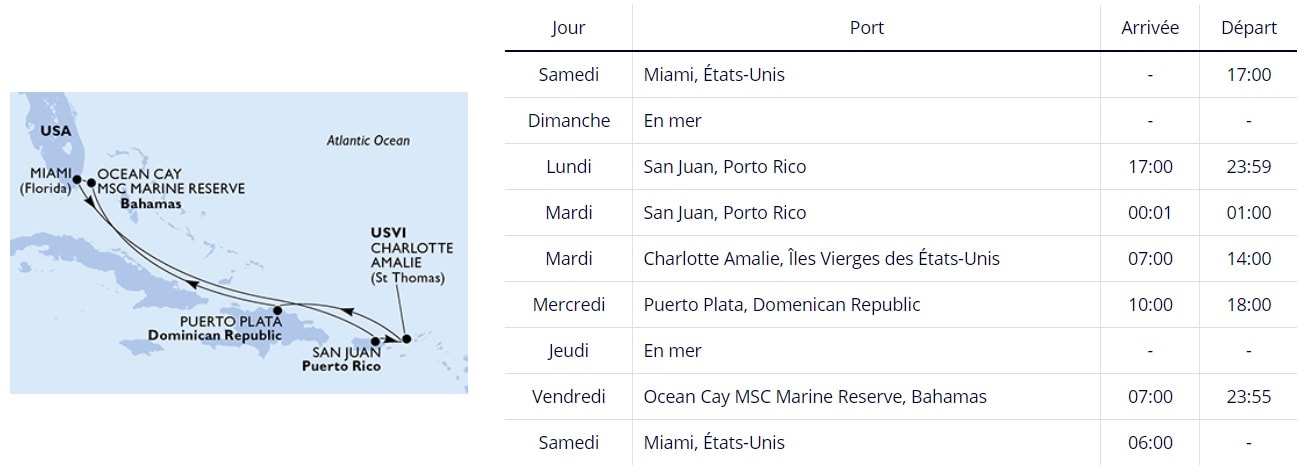Click Ocean Cay MSC Marine Reserve, Bahamas cell
This screenshot has height=465, width=1309.
867,397
